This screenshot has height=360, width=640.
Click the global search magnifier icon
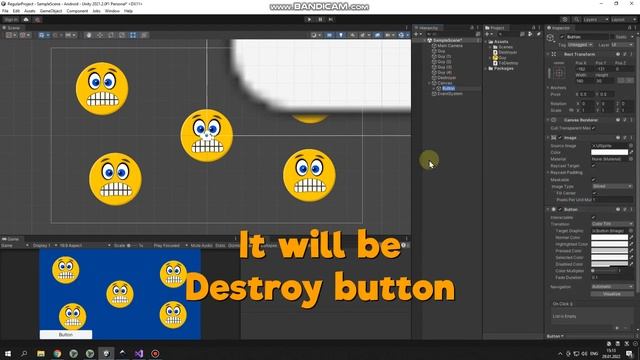tap(576, 20)
